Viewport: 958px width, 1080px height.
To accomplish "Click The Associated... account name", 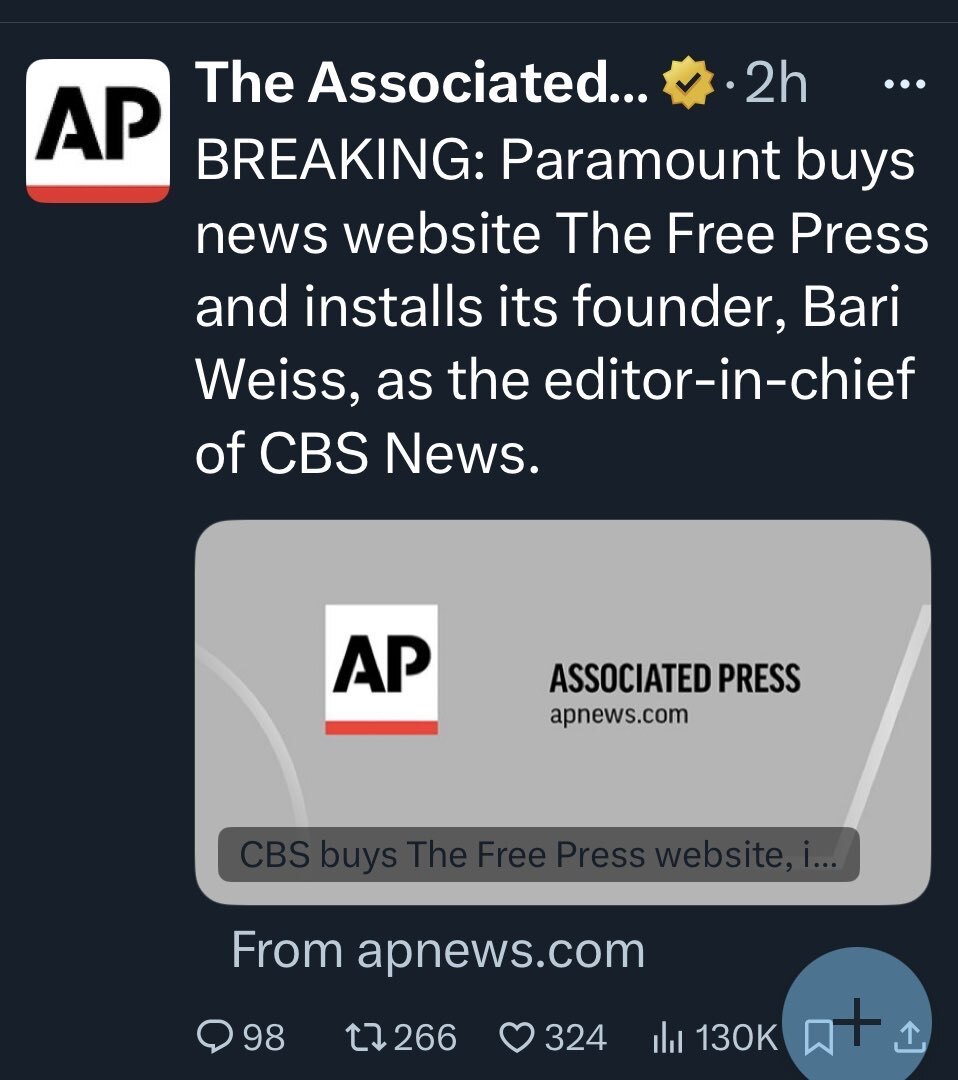I will (421, 83).
